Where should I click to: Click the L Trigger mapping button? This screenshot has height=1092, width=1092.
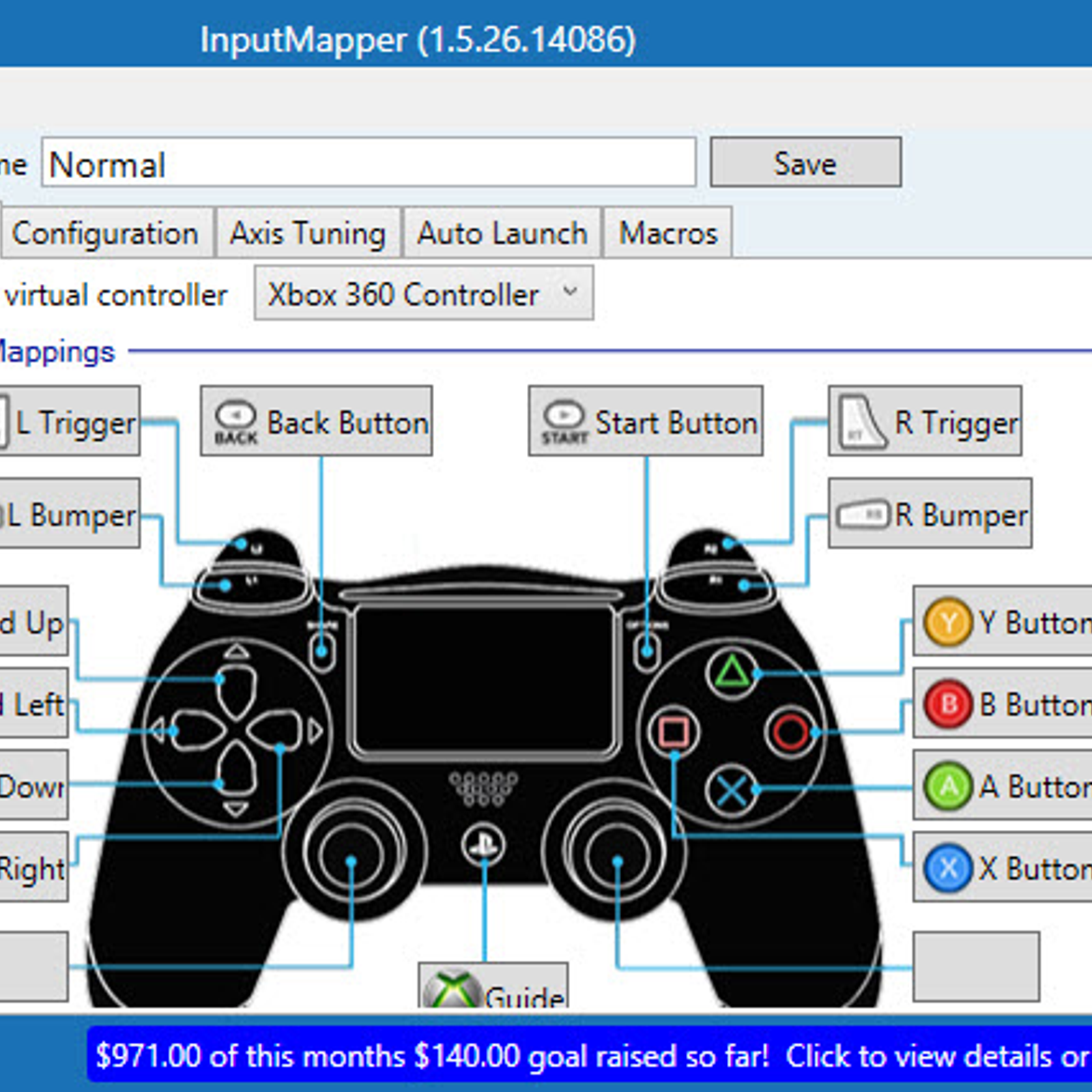click(70, 421)
